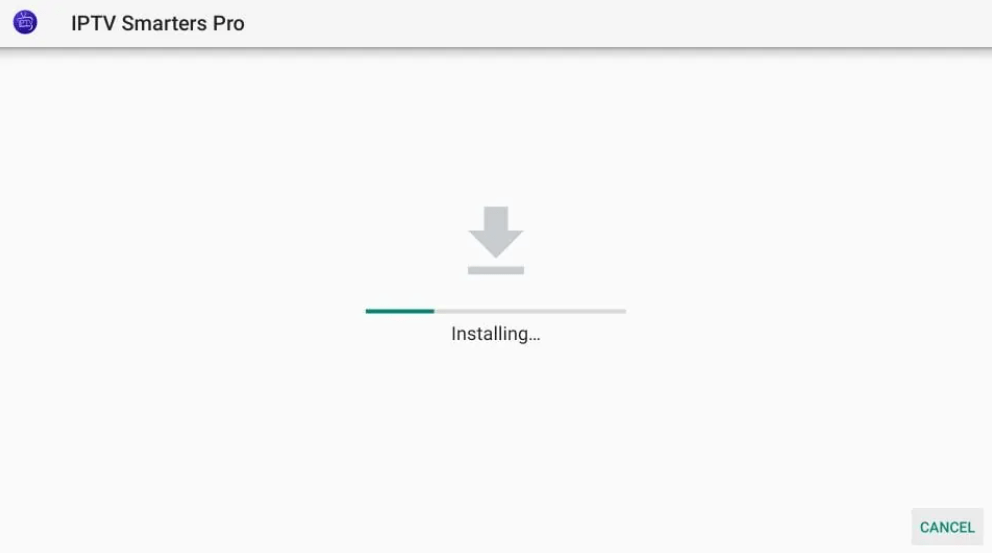The height and width of the screenshot is (553, 992).
Task: Click the boundary between green and gray progress
Action: coord(434,311)
